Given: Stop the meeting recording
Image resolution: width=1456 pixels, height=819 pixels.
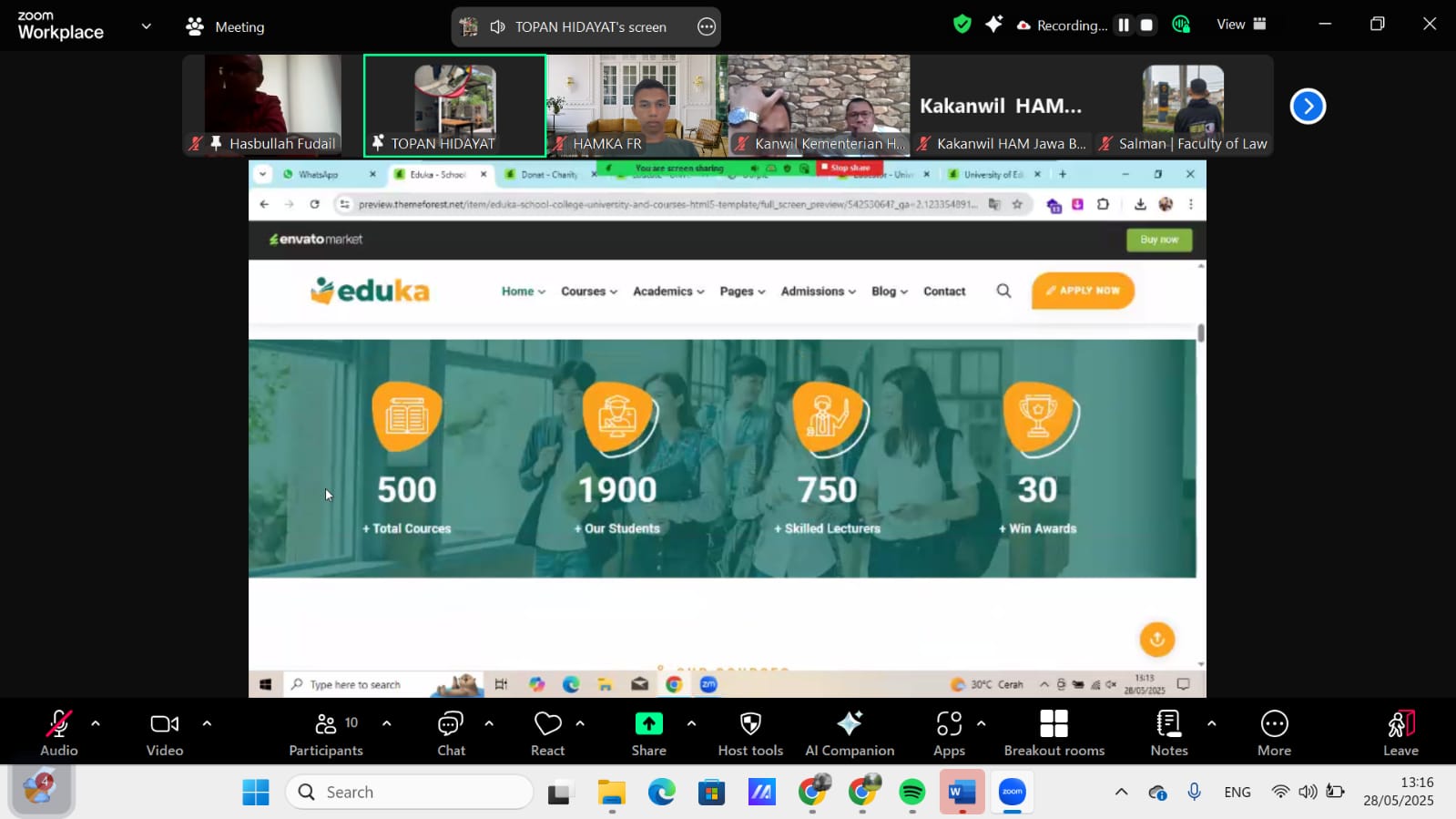Looking at the screenshot, I should click(1147, 26).
